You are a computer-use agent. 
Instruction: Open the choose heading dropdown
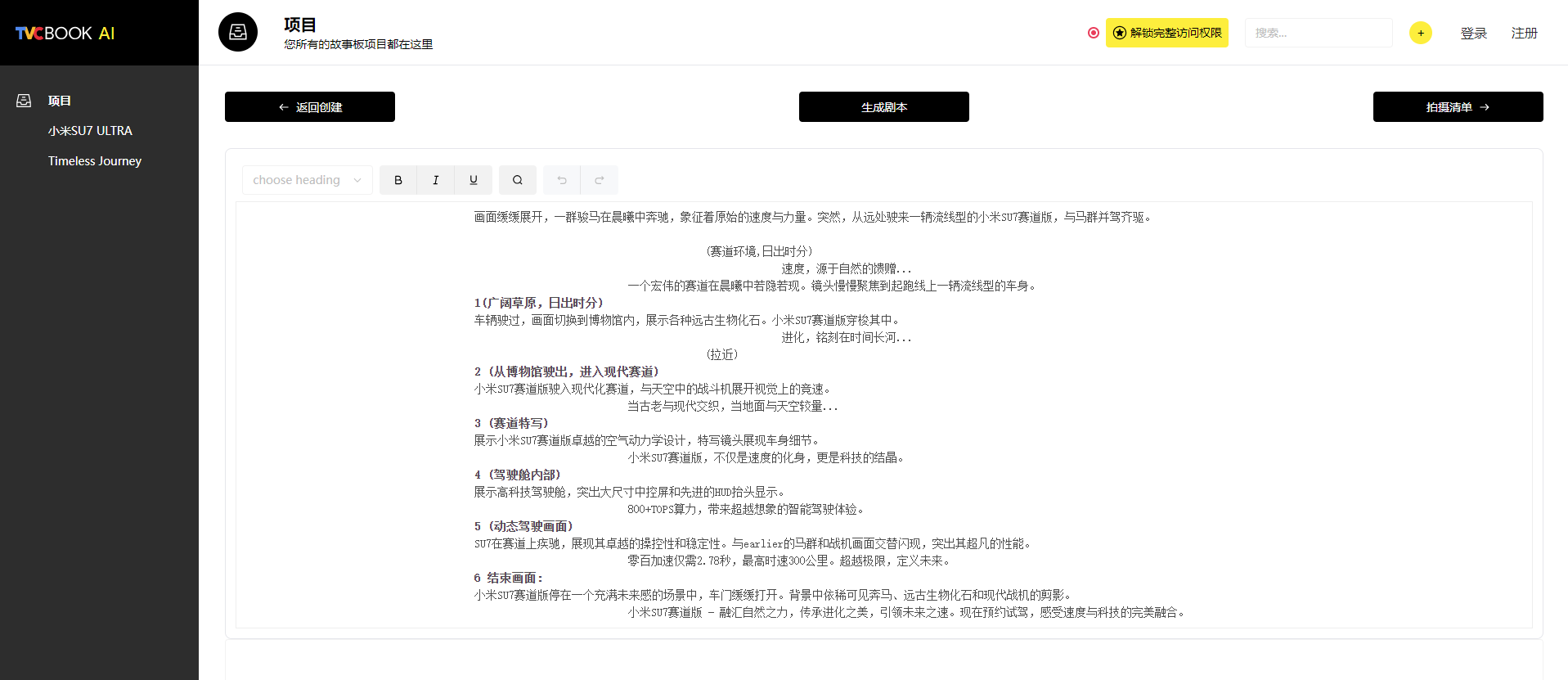point(308,180)
